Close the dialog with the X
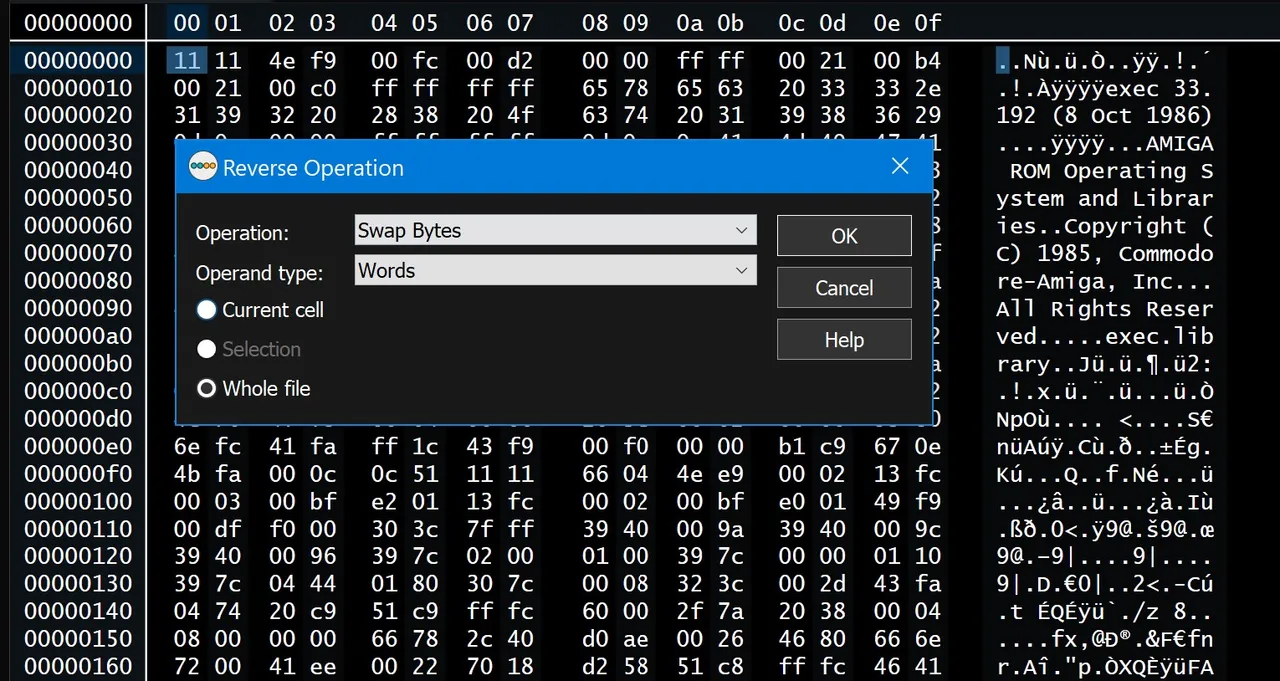This screenshot has width=1280, height=681. (899, 166)
